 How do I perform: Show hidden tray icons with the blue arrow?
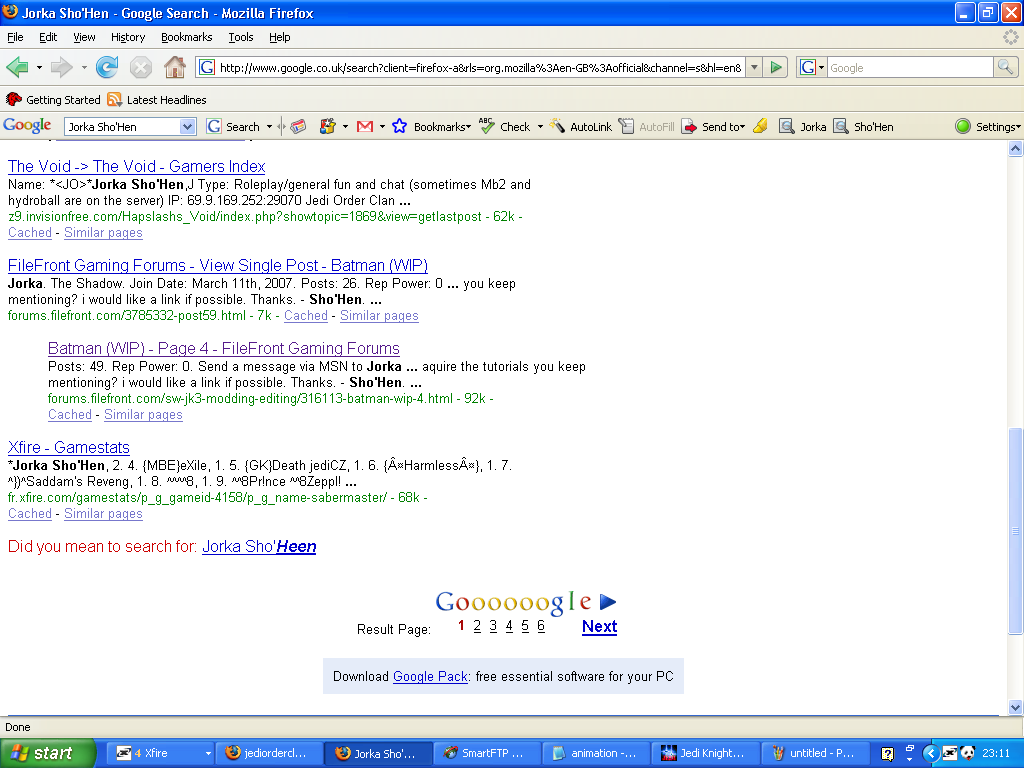pyautogui.click(x=930, y=753)
